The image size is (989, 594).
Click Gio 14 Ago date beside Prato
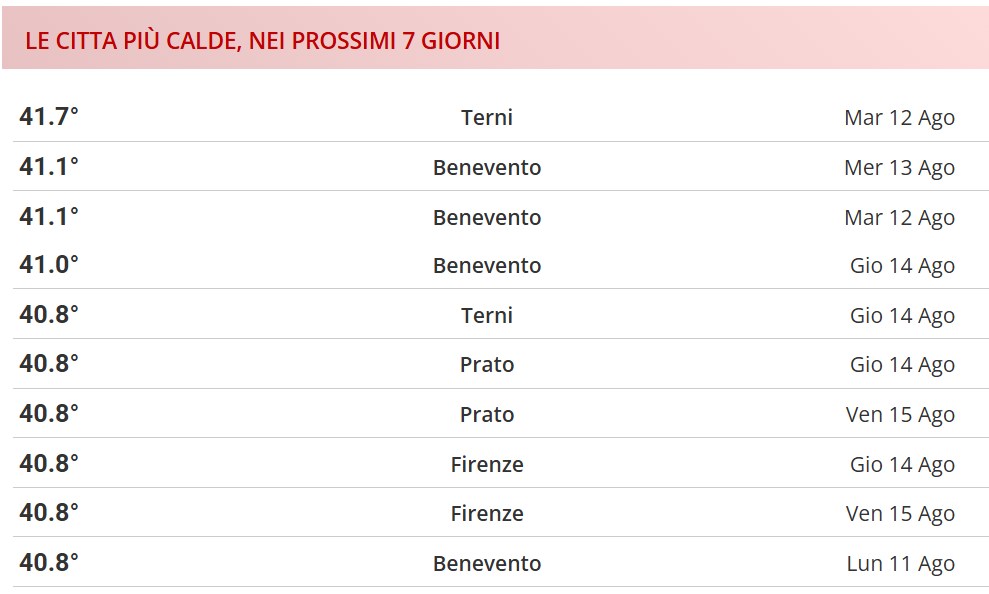pyautogui.click(x=902, y=365)
